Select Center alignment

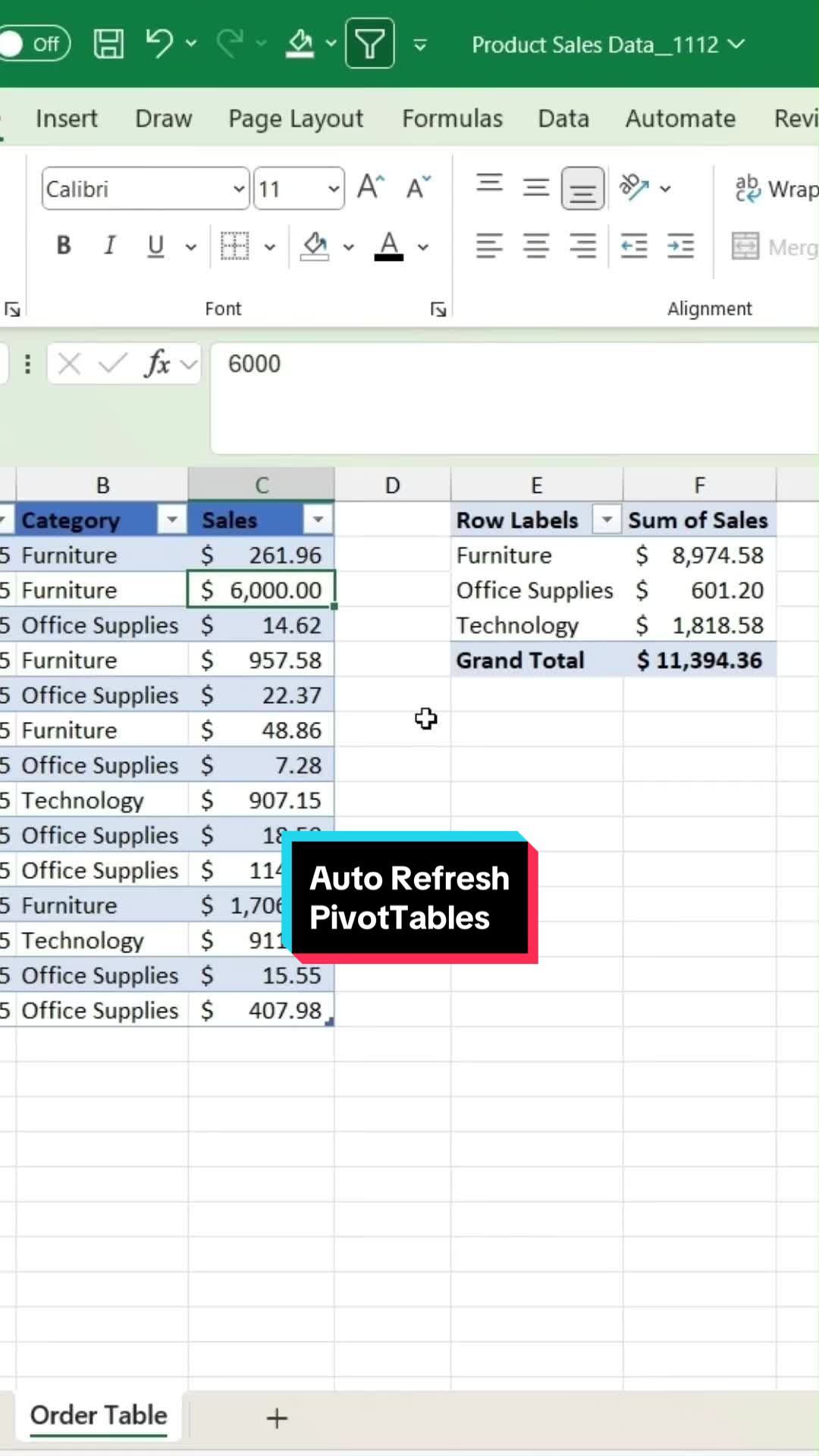536,246
